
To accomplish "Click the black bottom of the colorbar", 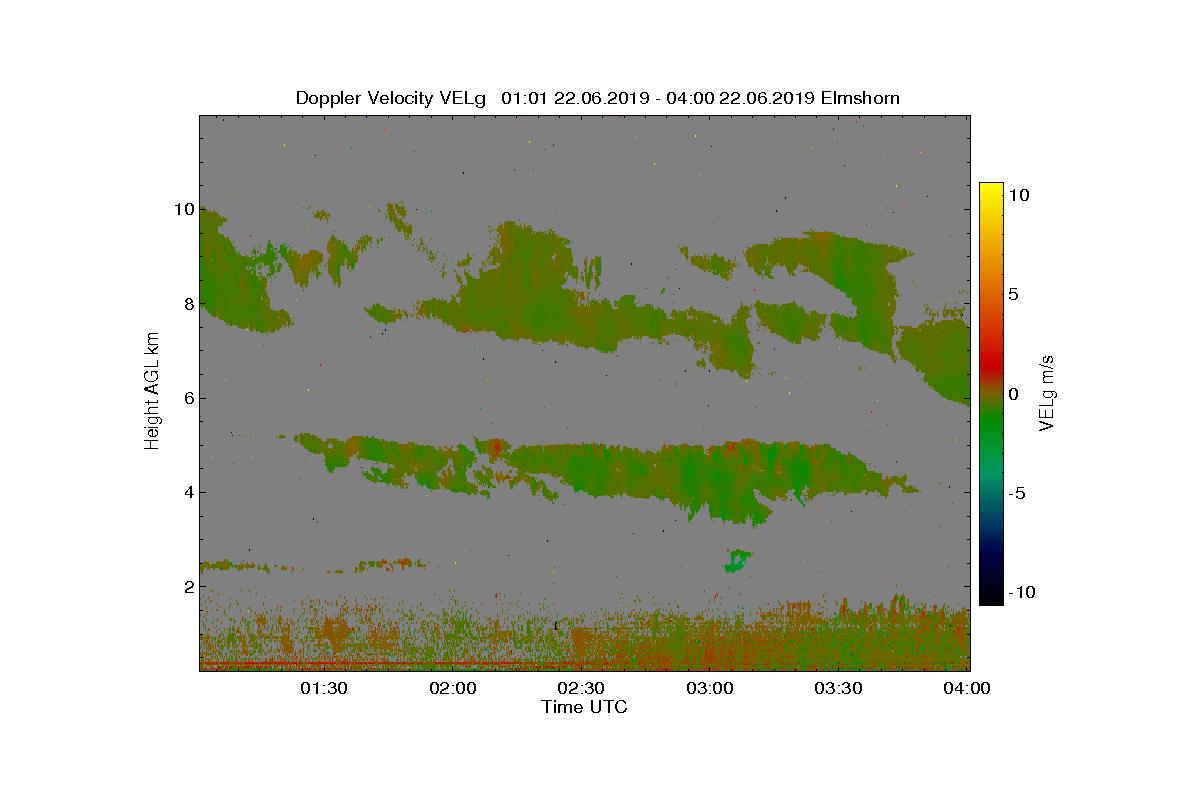I will click(991, 598).
